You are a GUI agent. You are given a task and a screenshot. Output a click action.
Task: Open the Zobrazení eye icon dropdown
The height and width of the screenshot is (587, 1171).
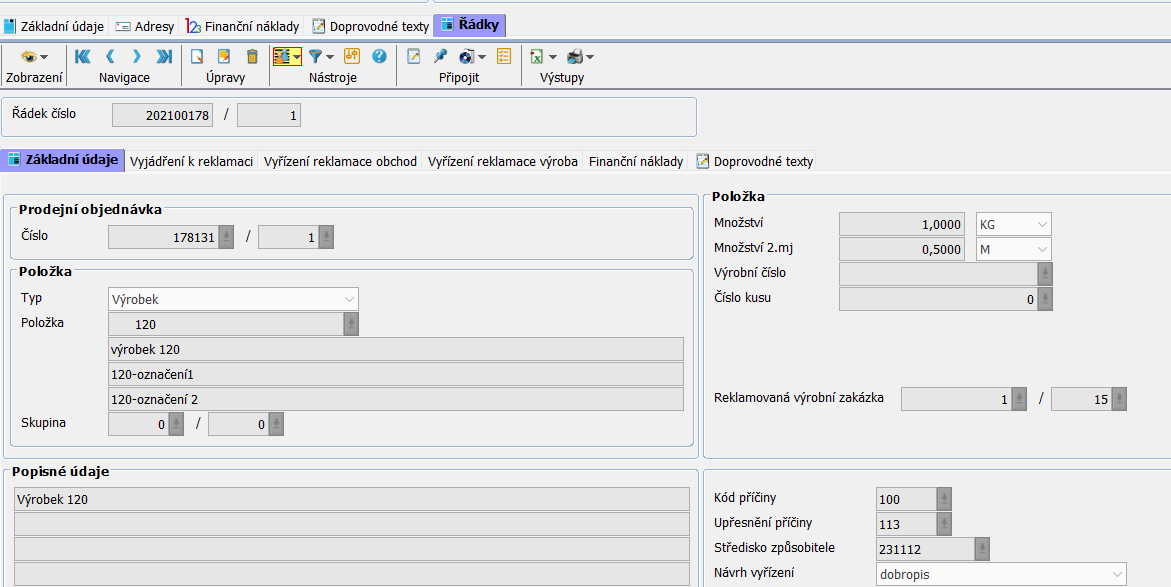tap(34, 57)
